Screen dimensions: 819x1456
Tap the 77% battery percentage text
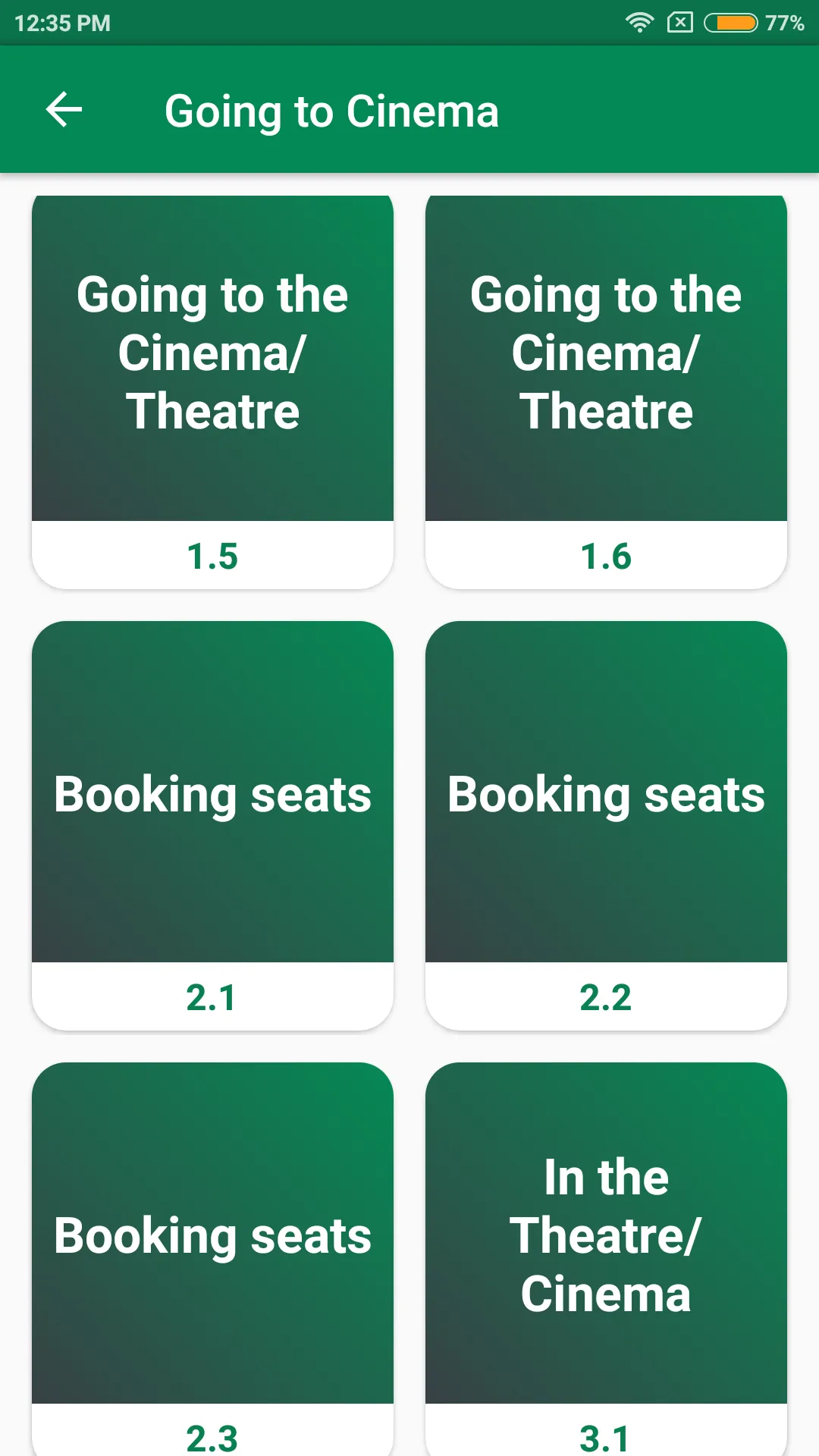click(x=784, y=23)
